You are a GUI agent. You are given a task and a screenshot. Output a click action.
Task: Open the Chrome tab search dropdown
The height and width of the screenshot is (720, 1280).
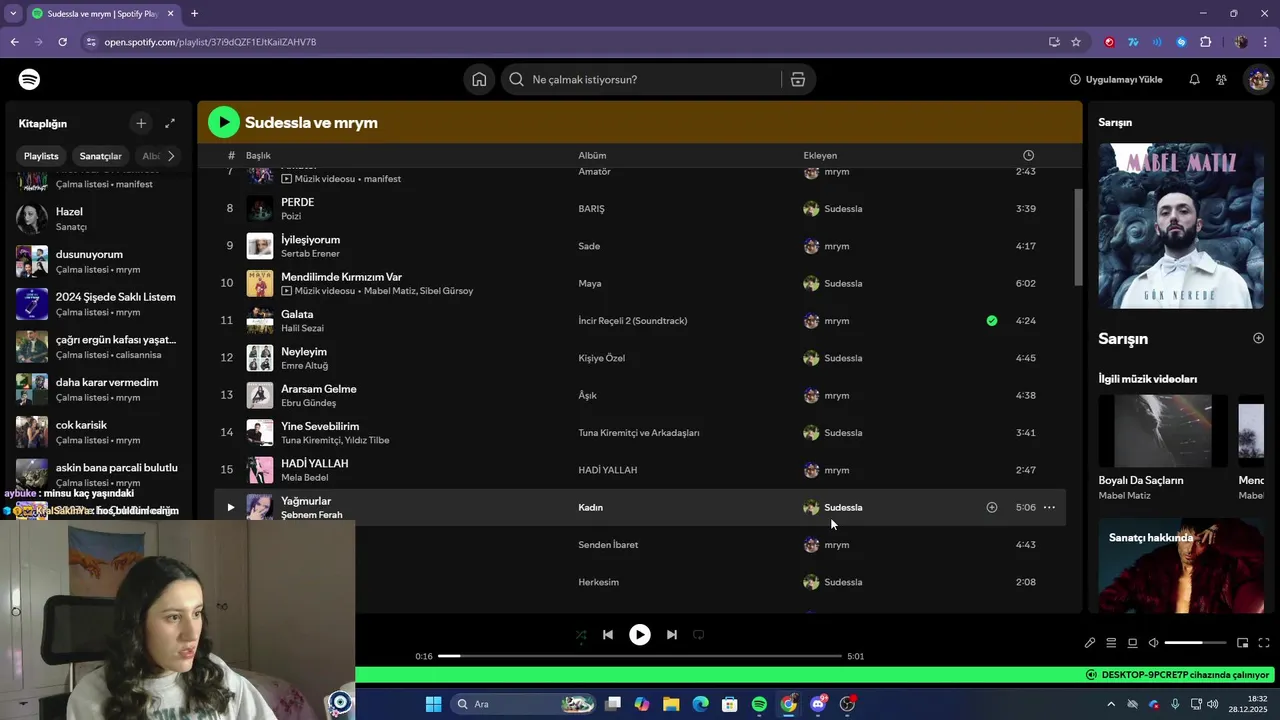pyautogui.click(x=13, y=14)
